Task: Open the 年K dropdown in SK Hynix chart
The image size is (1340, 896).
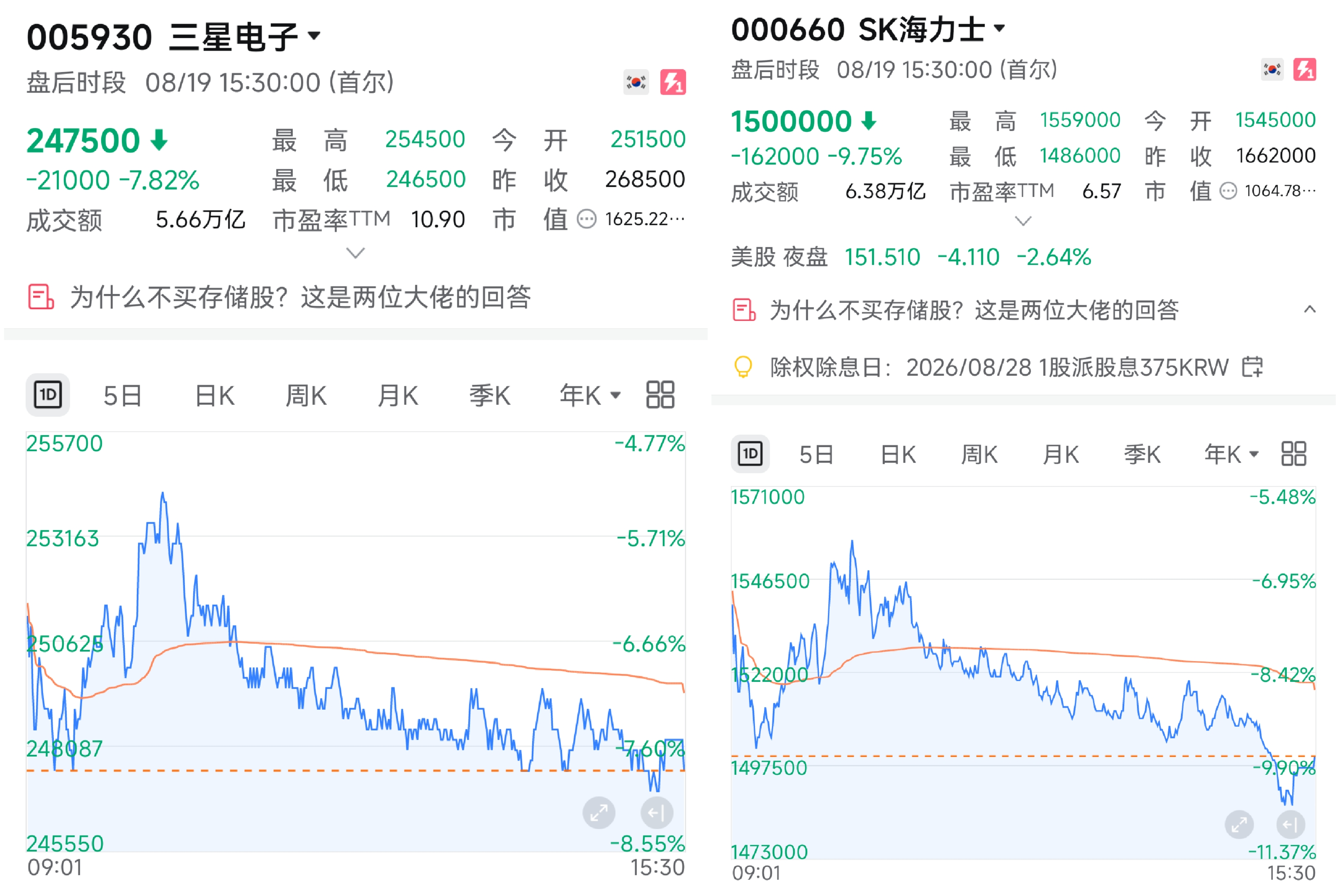Action: coord(1231,455)
